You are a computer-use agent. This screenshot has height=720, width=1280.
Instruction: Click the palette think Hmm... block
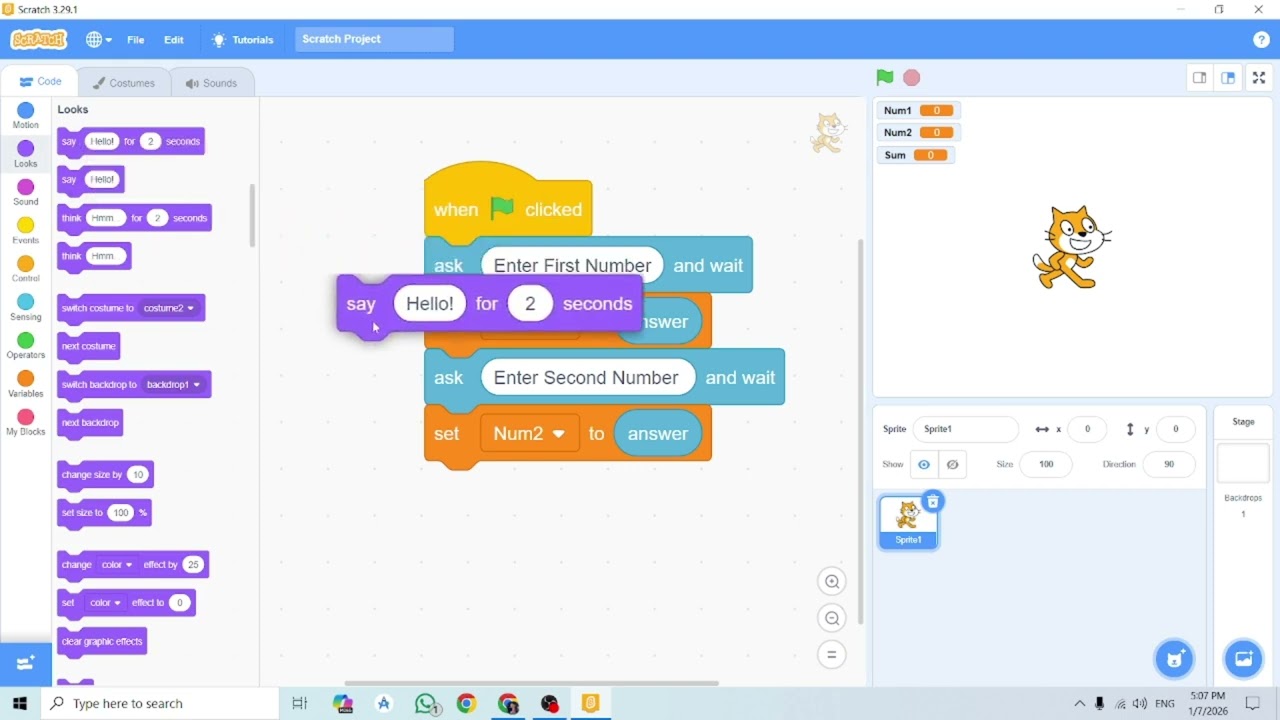point(94,257)
